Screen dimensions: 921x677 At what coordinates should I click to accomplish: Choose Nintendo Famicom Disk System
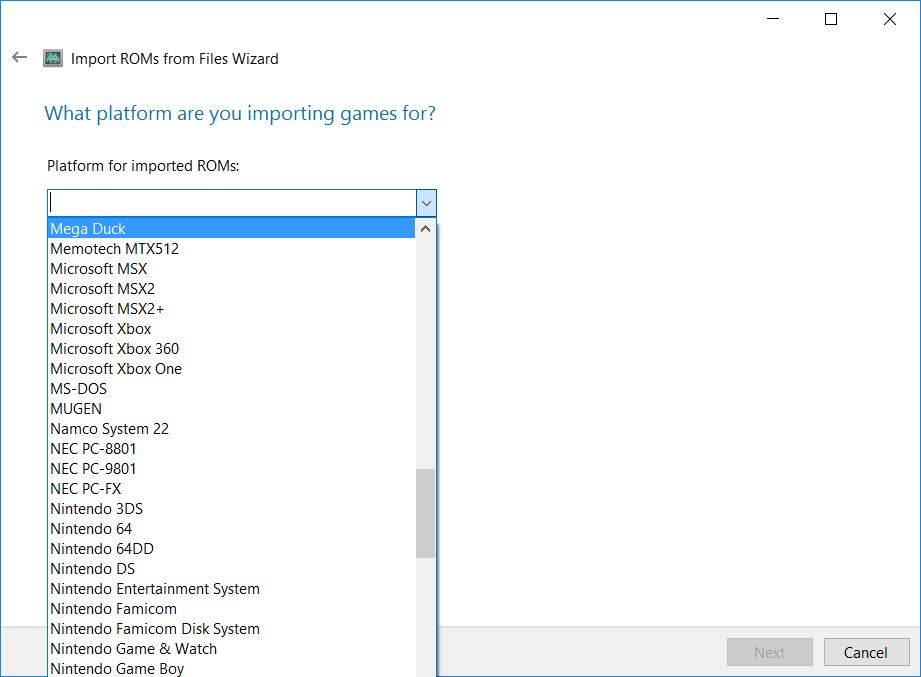click(x=231, y=628)
